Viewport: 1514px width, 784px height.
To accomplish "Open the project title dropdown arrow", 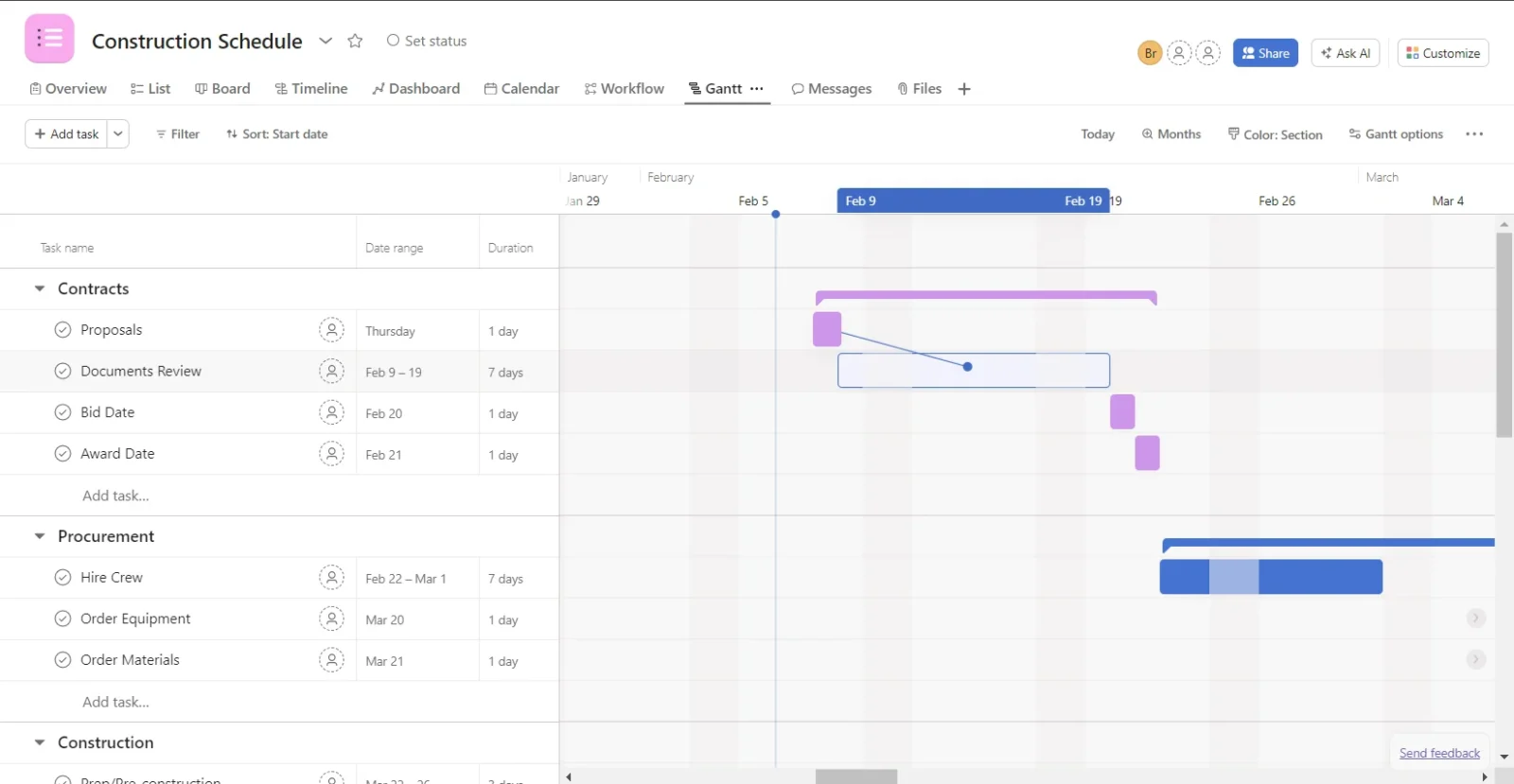I will pyautogui.click(x=326, y=41).
